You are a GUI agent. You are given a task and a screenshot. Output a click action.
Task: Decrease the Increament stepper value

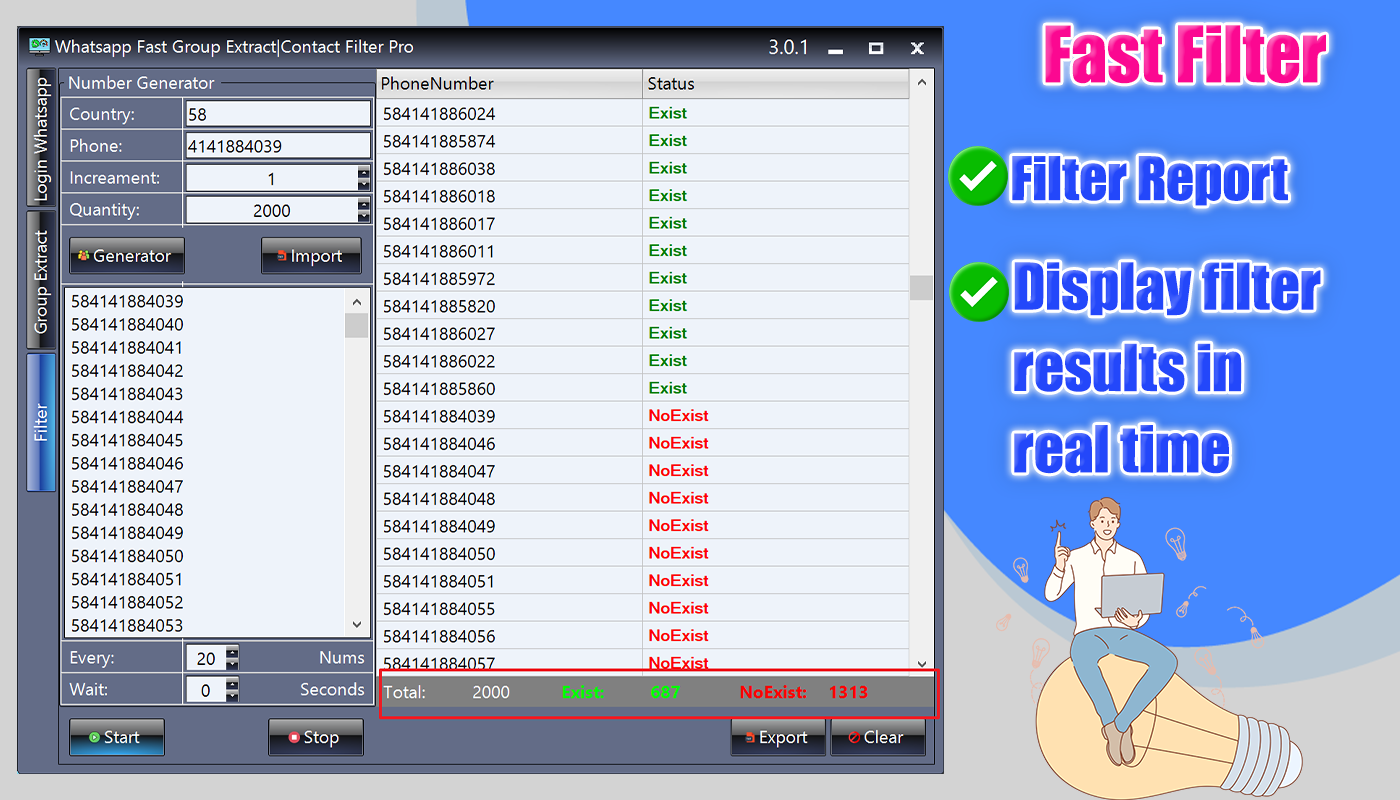364,184
